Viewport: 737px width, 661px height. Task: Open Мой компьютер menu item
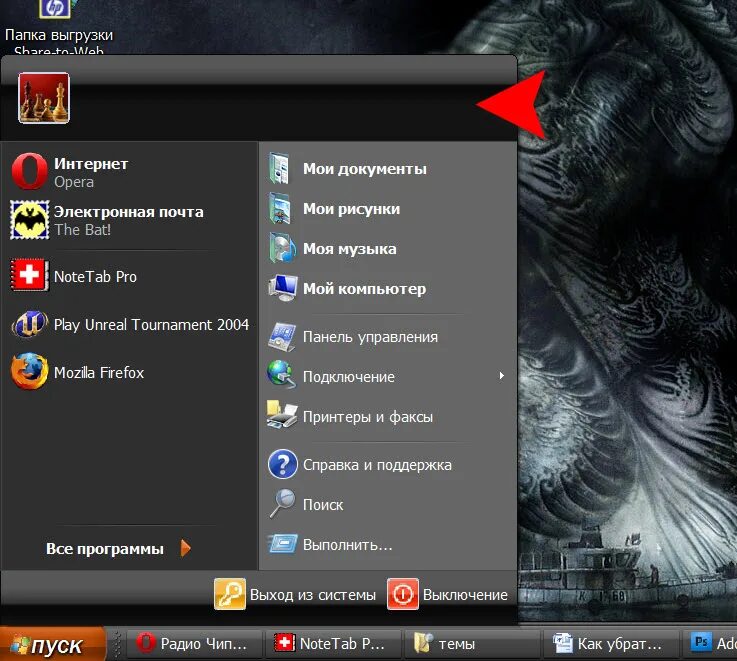pyautogui.click(x=388, y=288)
